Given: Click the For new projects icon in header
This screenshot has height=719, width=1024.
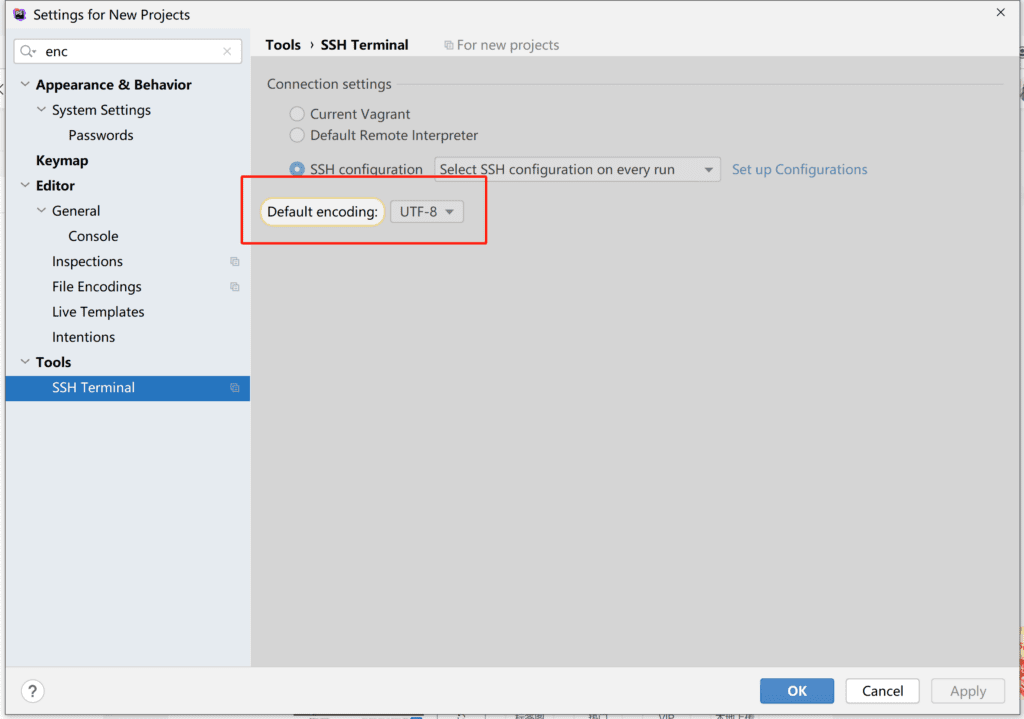Looking at the screenshot, I should click(449, 45).
